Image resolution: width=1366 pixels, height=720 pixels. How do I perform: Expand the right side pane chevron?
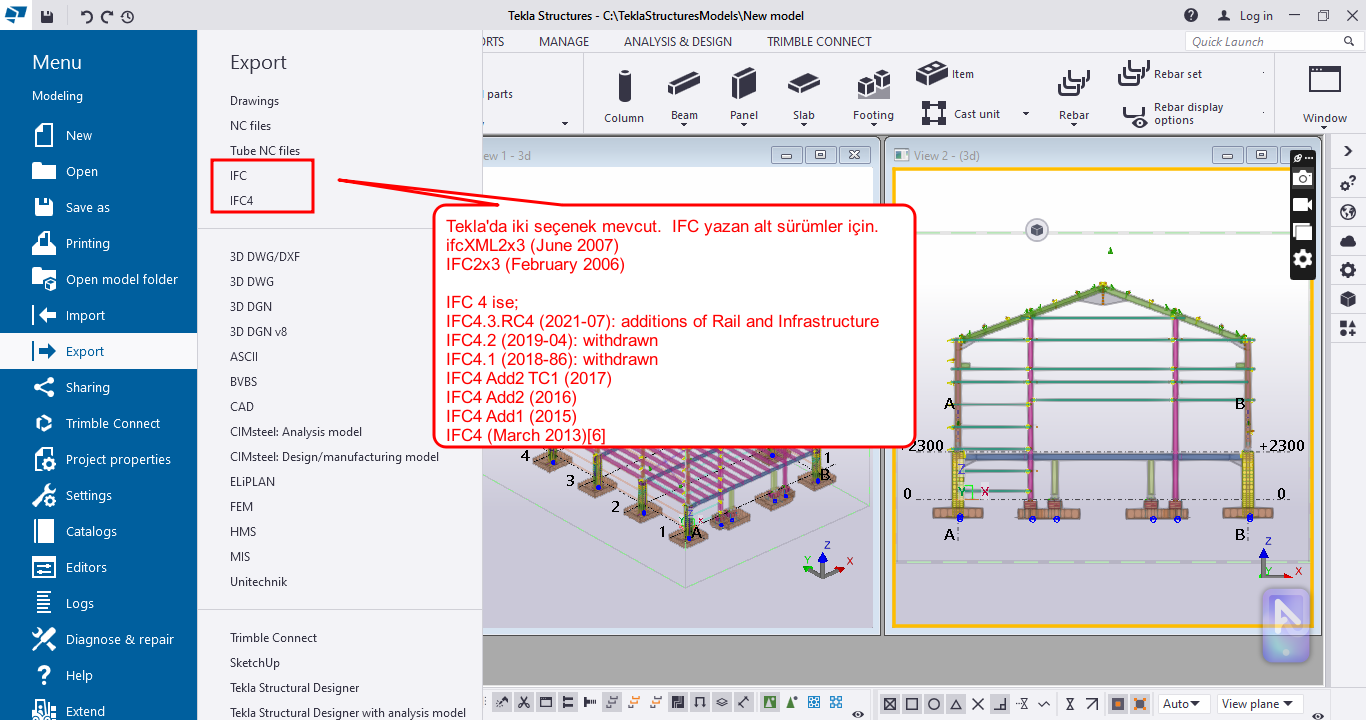[x=1348, y=151]
